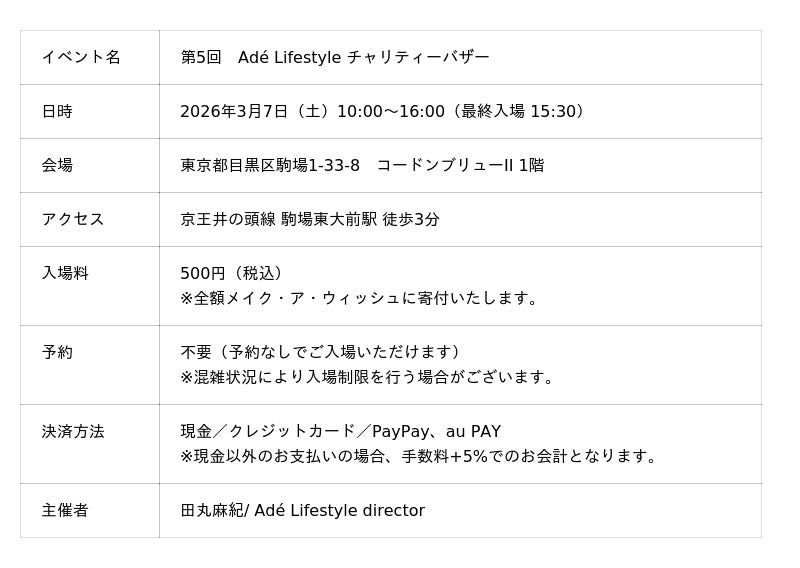This screenshot has width=800, height=568.
Task: Click the address 東京都目黒区駒場1-33-8
Action: [270, 165]
